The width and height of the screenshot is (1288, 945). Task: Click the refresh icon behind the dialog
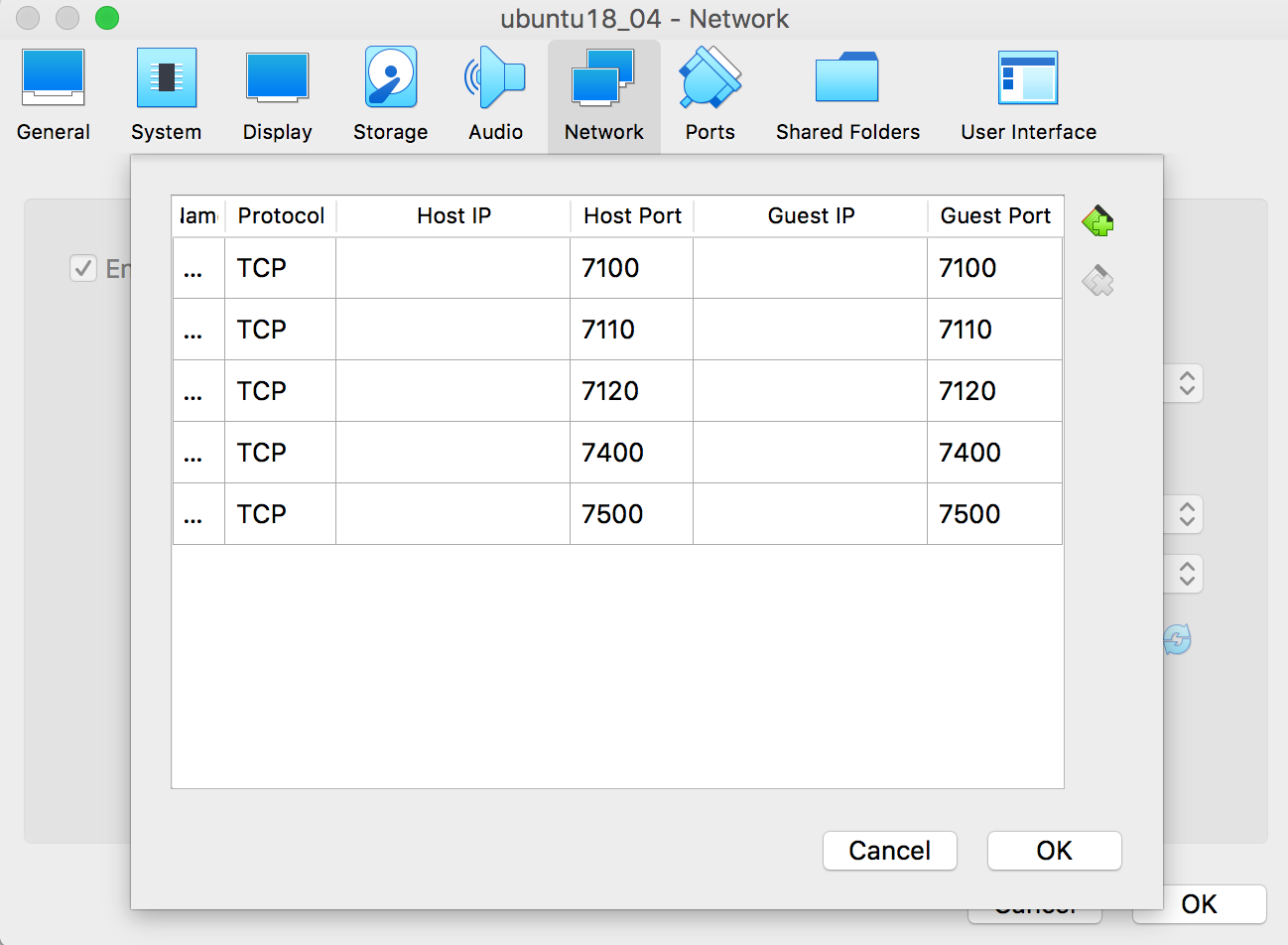tap(1177, 639)
